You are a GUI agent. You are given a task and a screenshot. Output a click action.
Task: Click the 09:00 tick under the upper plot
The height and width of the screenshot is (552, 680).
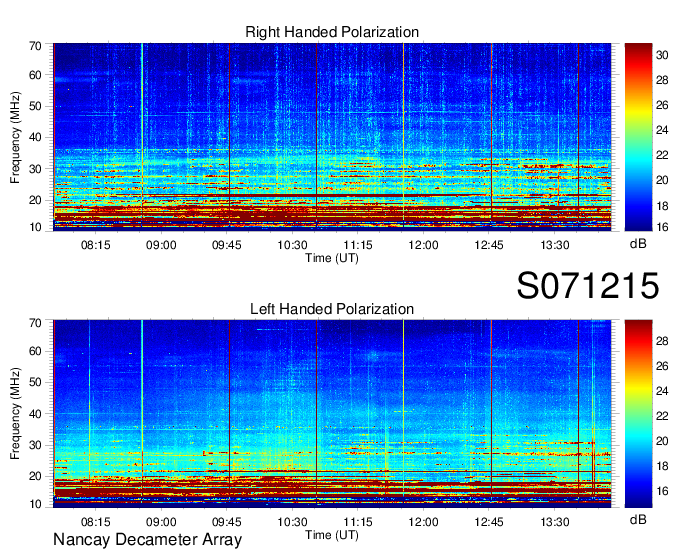pos(161,245)
